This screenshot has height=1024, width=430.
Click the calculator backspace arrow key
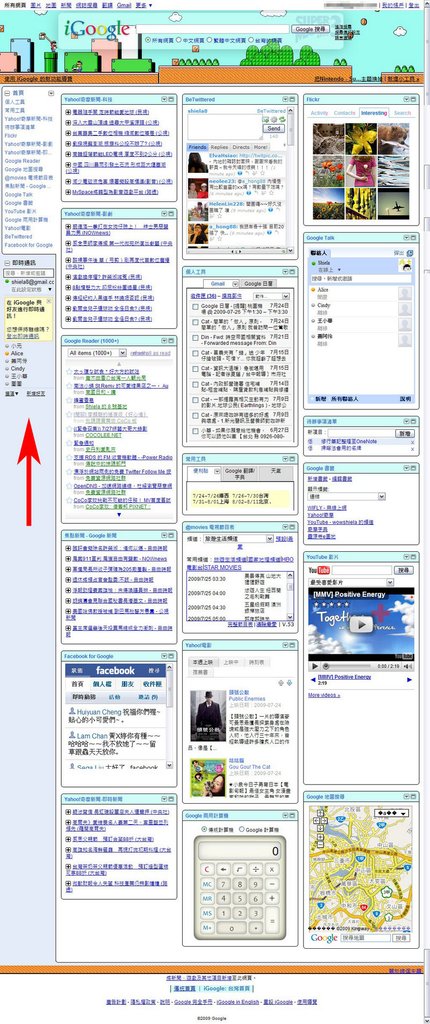(224, 869)
